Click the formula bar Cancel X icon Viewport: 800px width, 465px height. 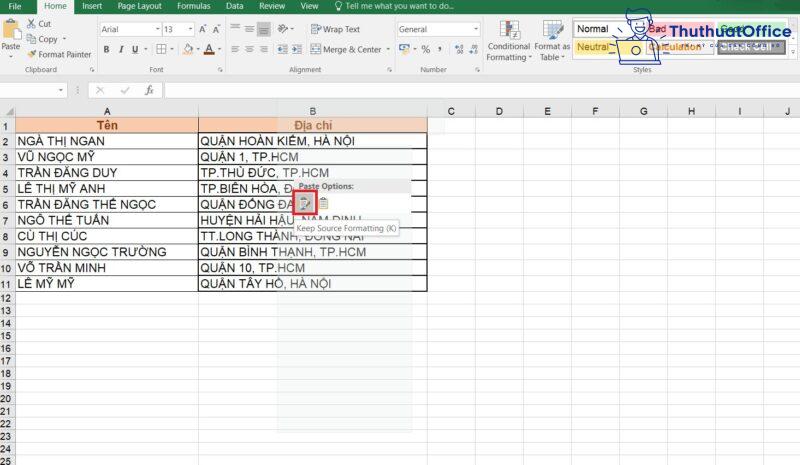click(100, 90)
